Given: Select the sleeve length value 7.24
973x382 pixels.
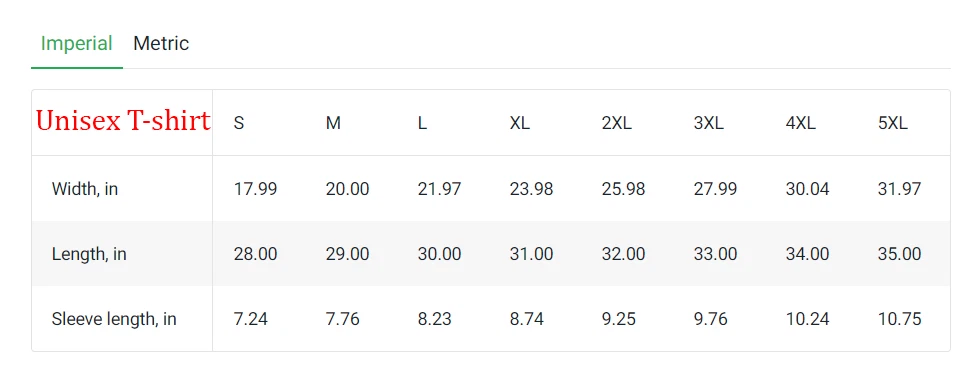Looking at the screenshot, I should (251, 319).
